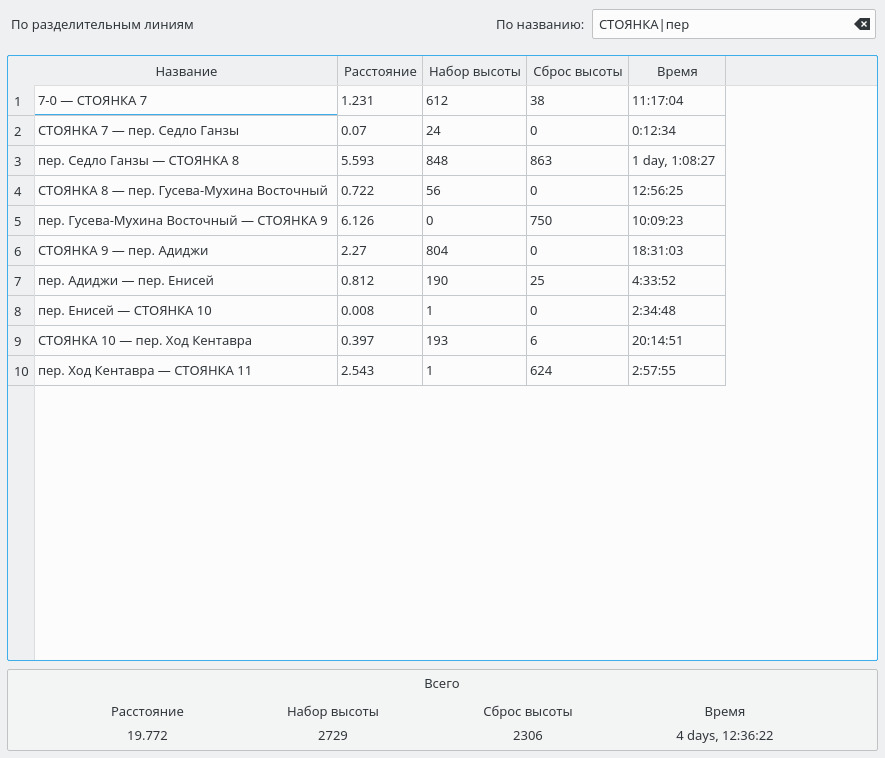Select row header number 10
The width and height of the screenshot is (885, 758).
click(20, 371)
